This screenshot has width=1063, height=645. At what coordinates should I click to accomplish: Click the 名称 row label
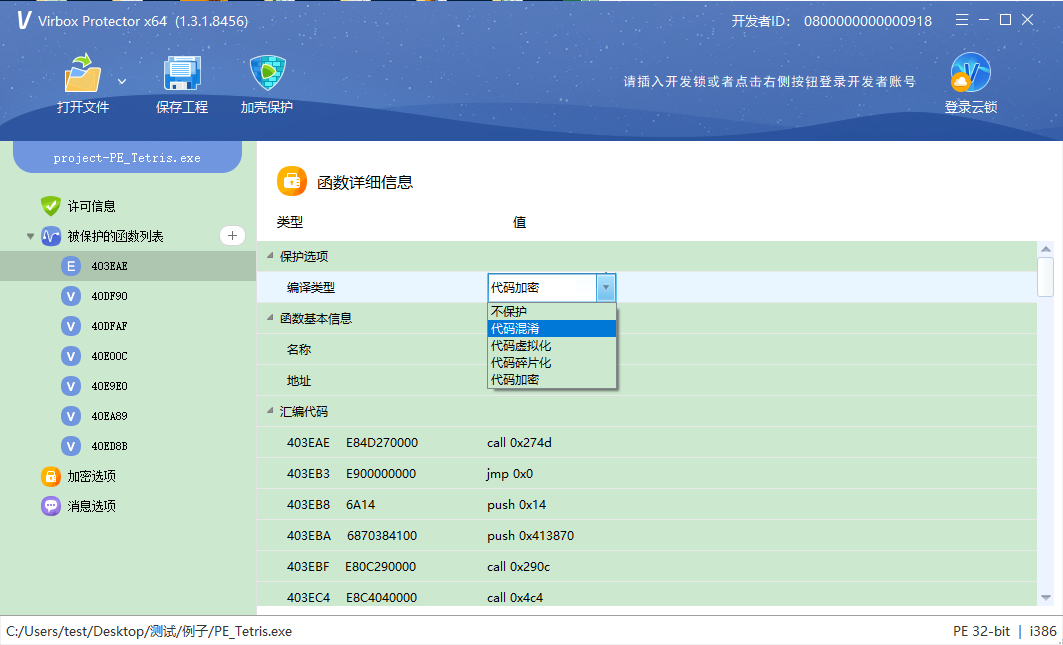pyautogui.click(x=299, y=349)
